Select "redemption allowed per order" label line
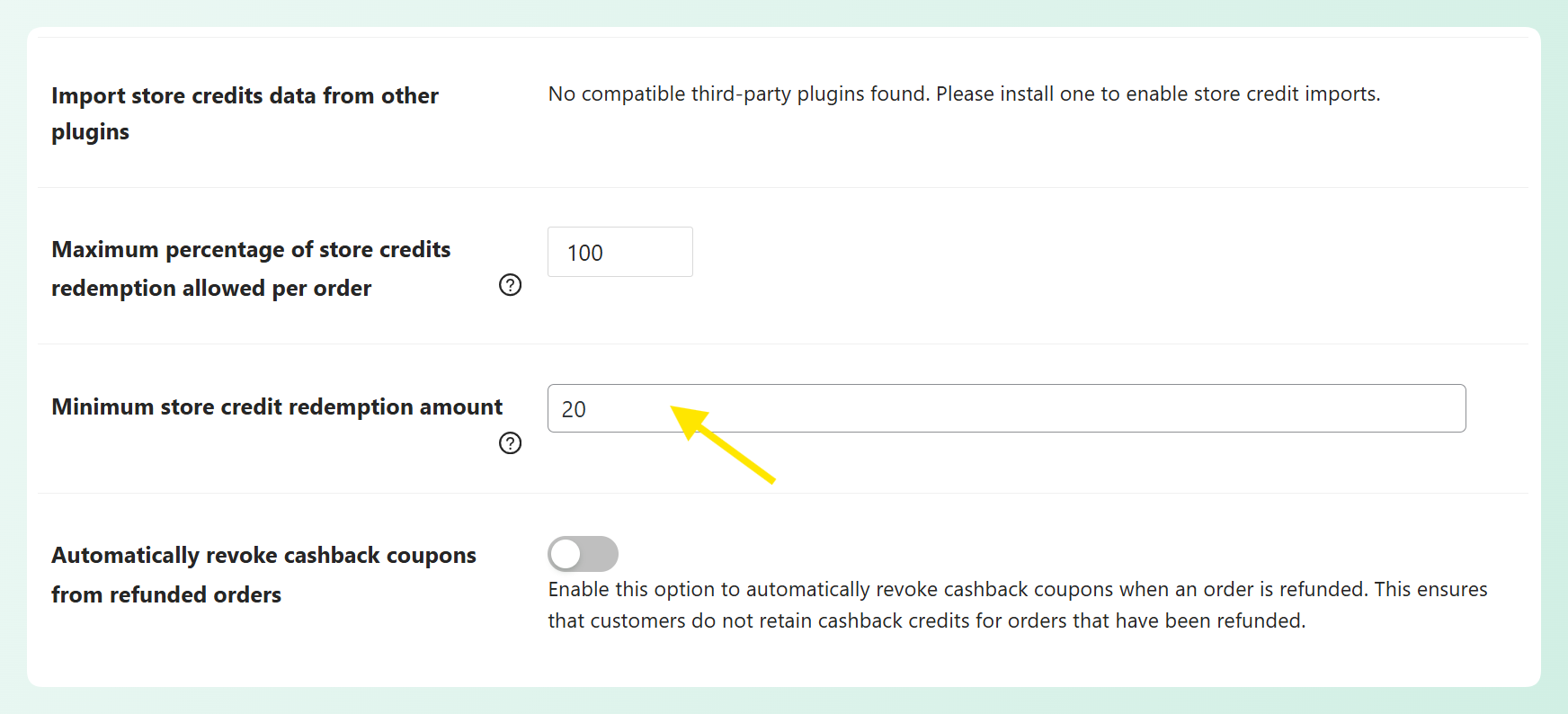 point(211,289)
